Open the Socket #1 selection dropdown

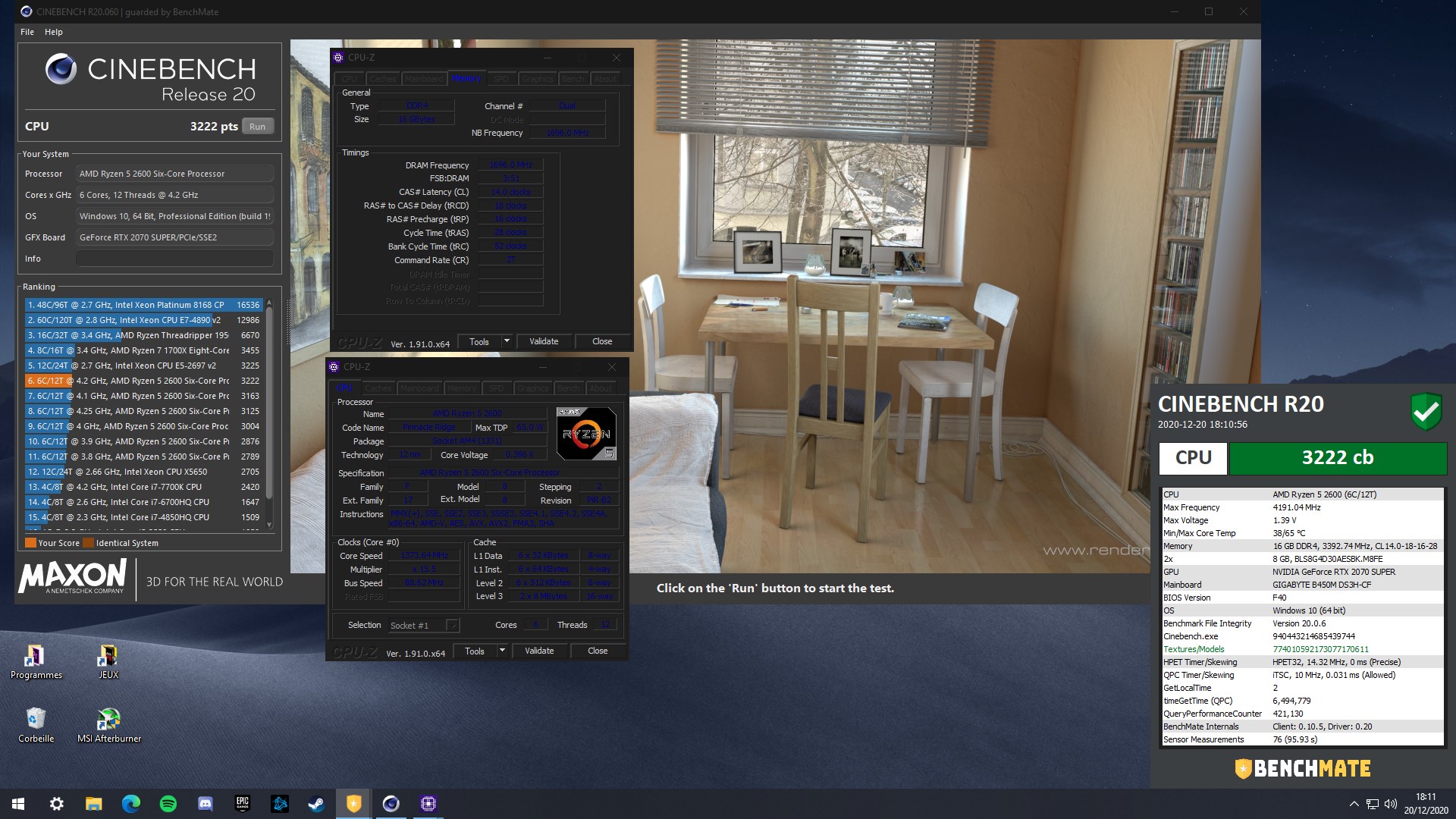coord(423,626)
